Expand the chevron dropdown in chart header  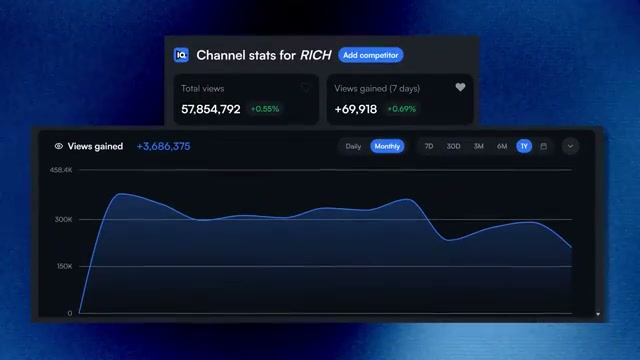click(570, 146)
